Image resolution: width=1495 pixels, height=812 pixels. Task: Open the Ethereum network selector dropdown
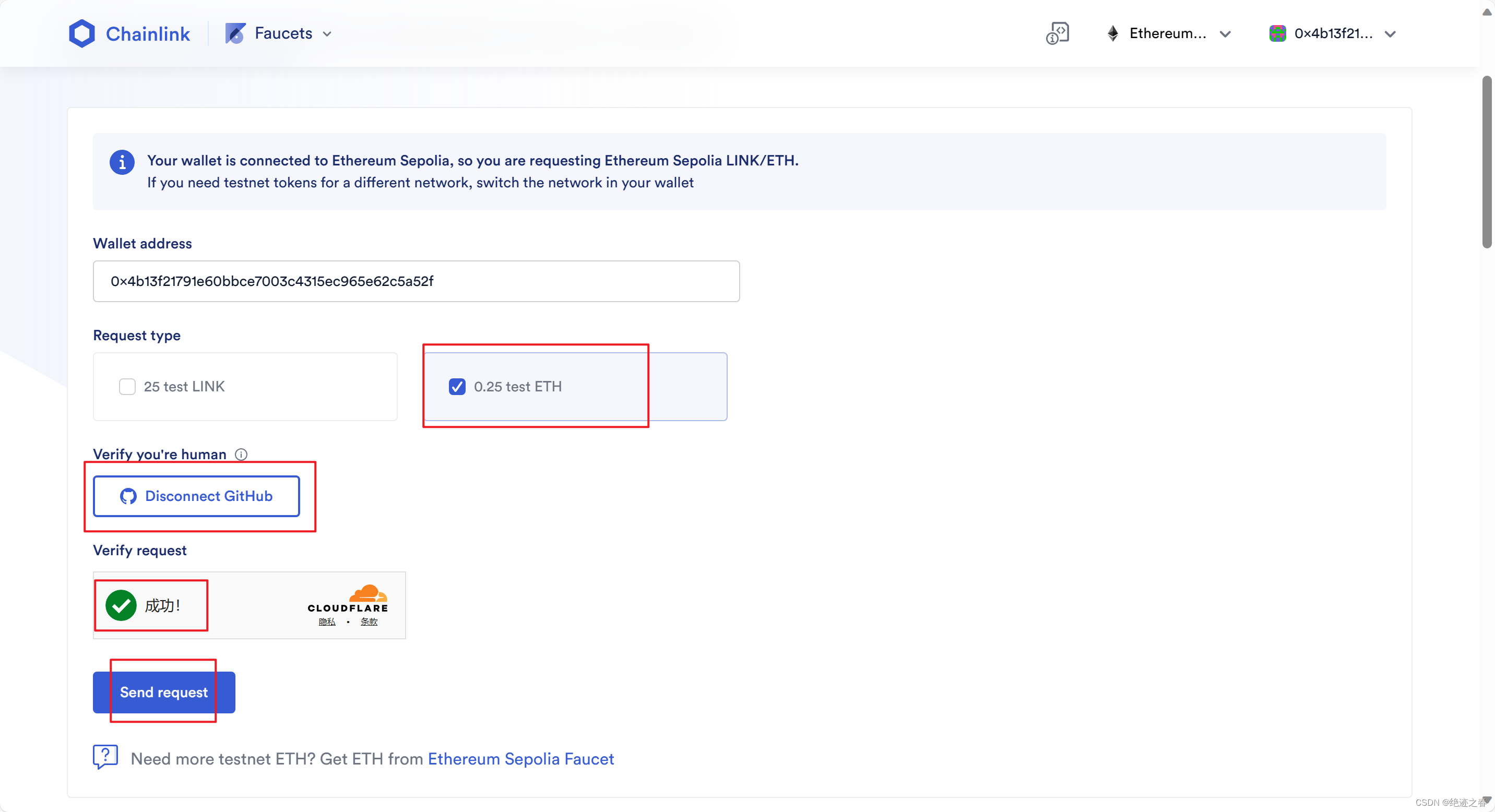(x=1225, y=34)
